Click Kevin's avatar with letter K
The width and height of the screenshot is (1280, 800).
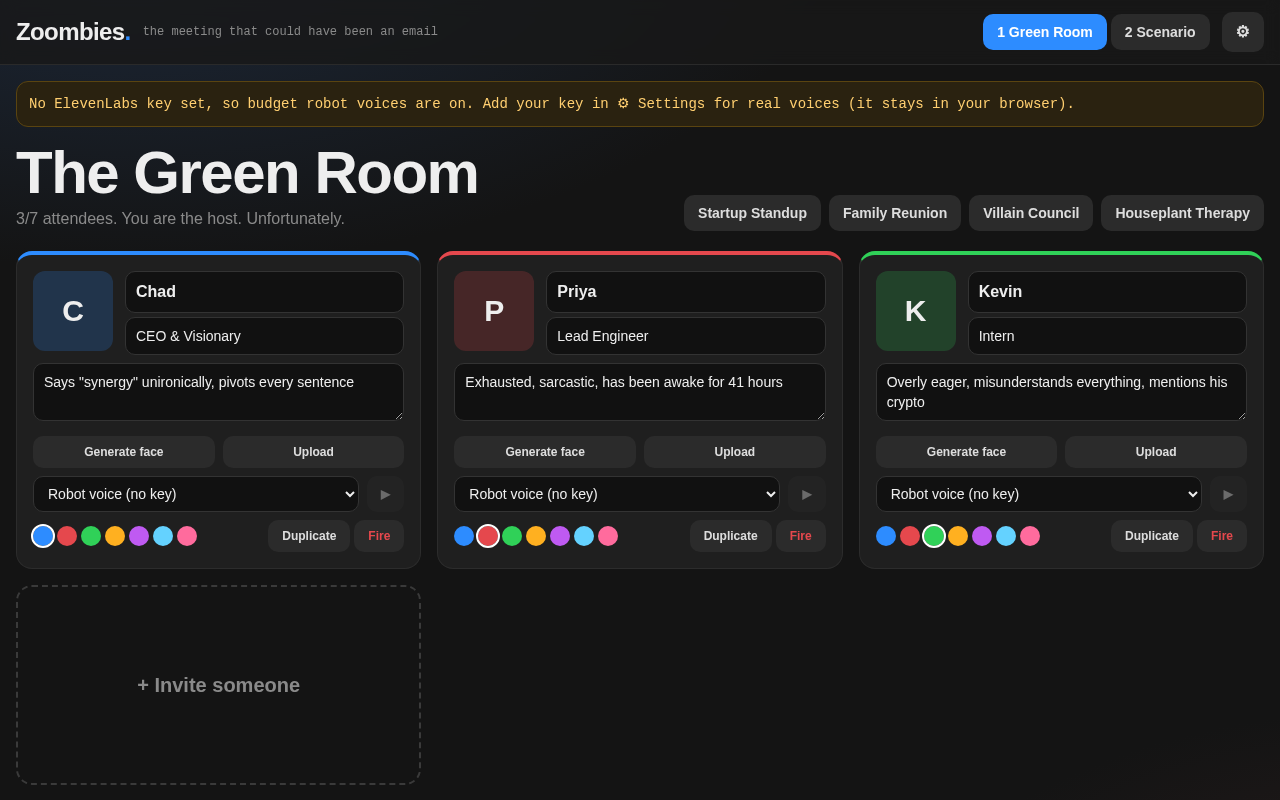(x=916, y=311)
